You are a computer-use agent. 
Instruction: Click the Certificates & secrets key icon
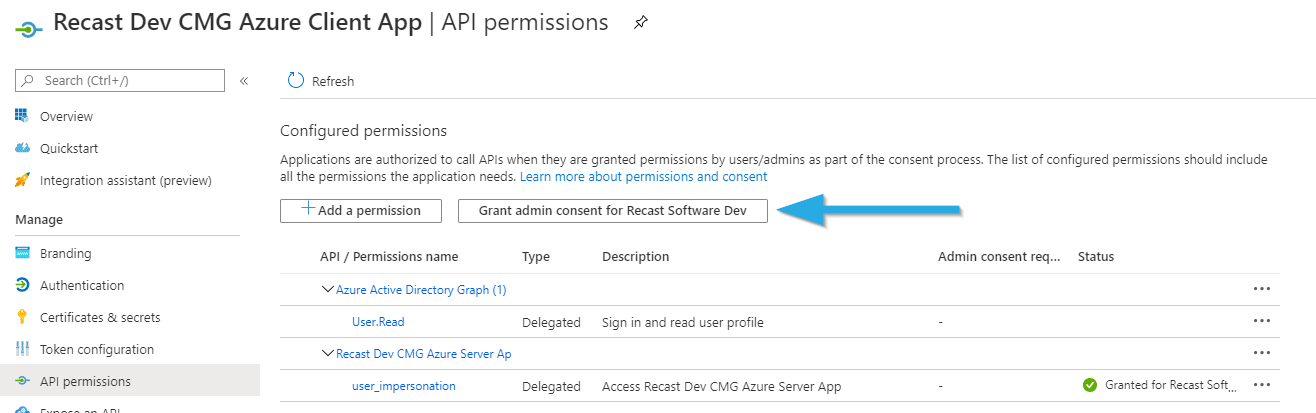[x=22, y=317]
